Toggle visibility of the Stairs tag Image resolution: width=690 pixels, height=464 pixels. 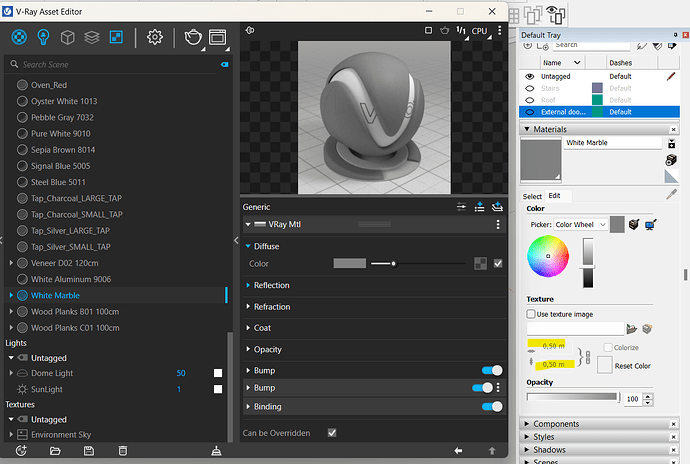coord(530,88)
